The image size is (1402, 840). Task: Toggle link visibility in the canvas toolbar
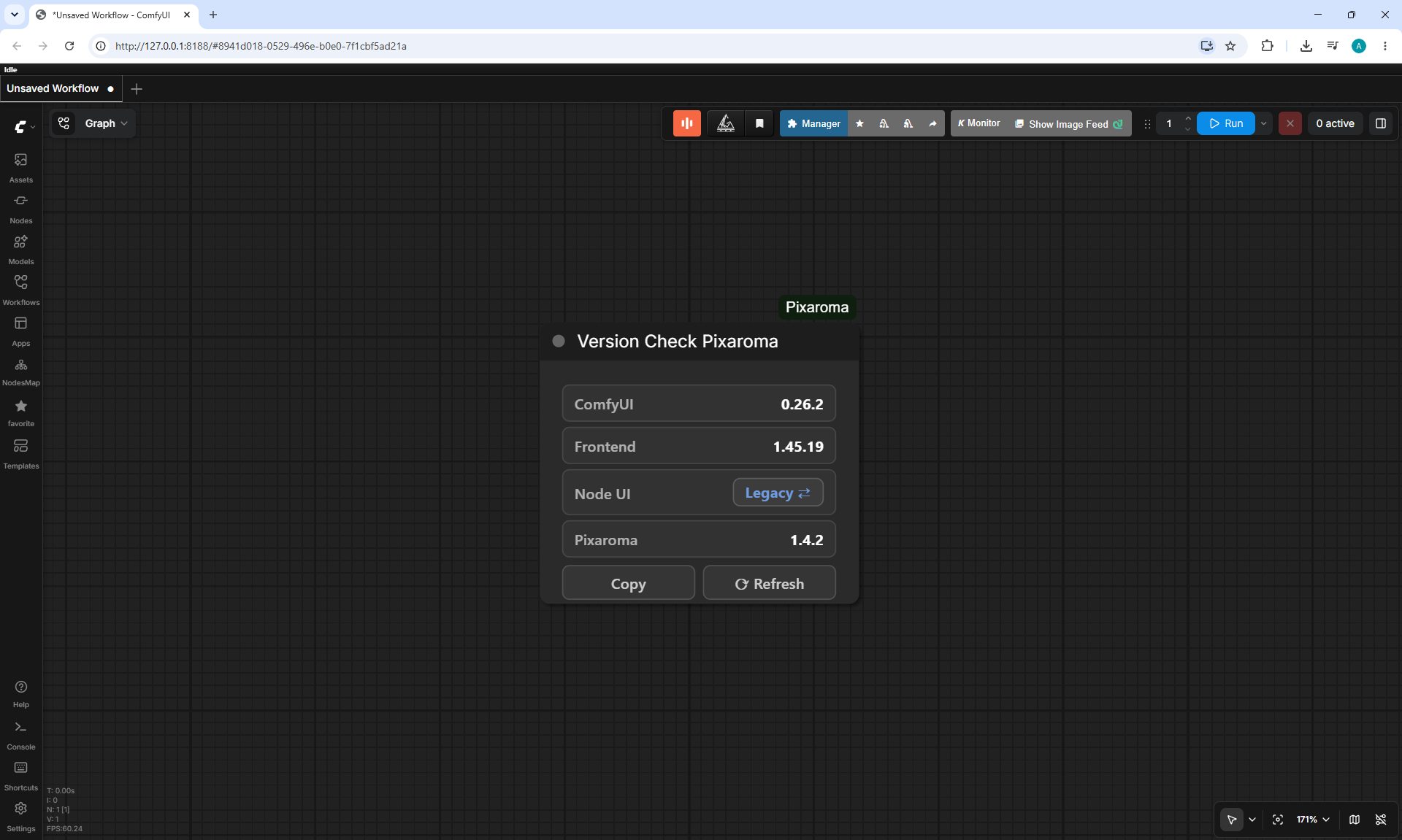(x=1381, y=820)
